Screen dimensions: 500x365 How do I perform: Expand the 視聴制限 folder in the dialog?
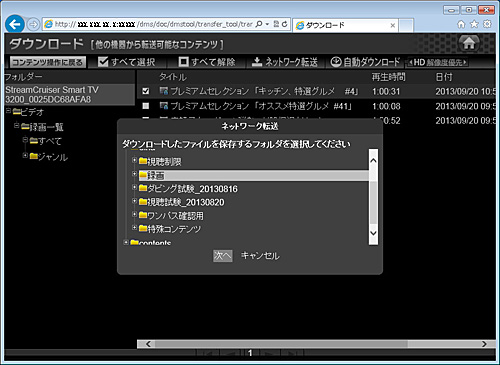point(134,160)
